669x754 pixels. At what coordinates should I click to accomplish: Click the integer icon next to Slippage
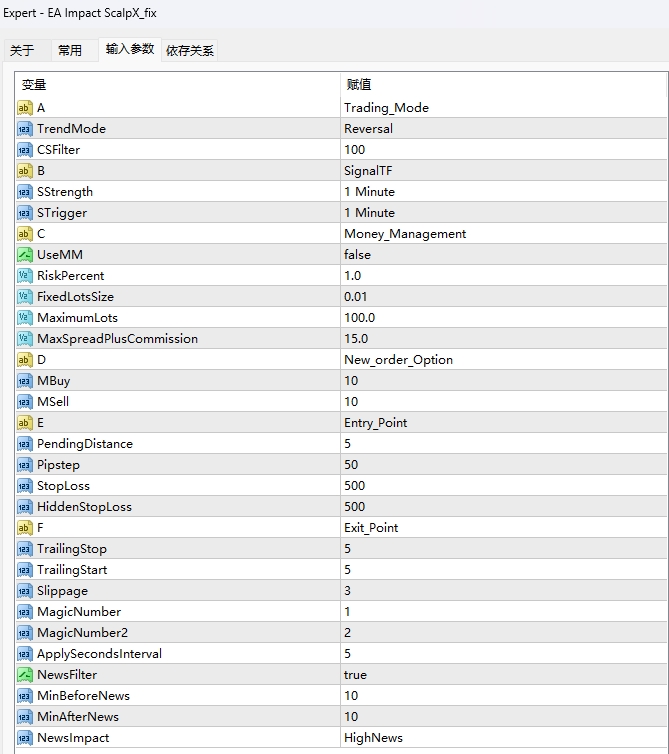[x=25, y=591]
